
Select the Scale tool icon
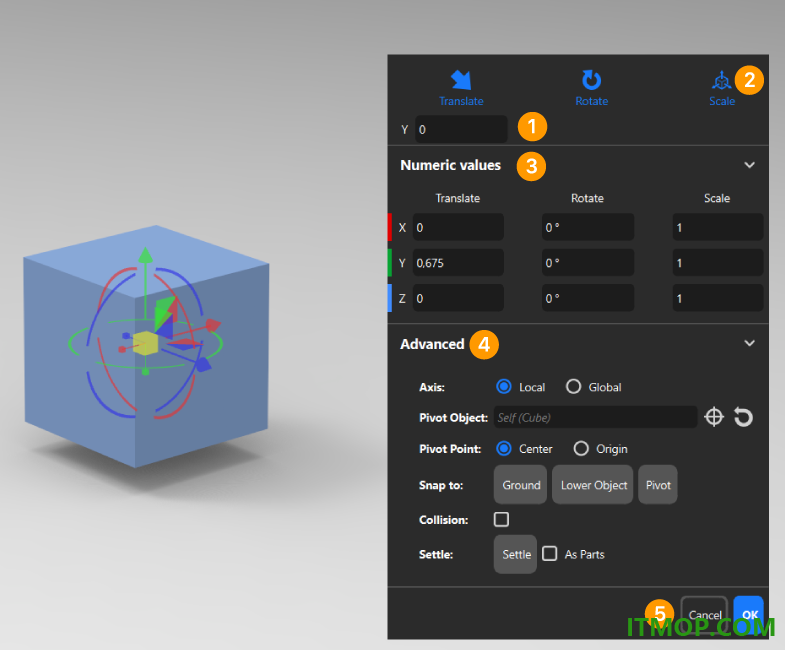721,80
